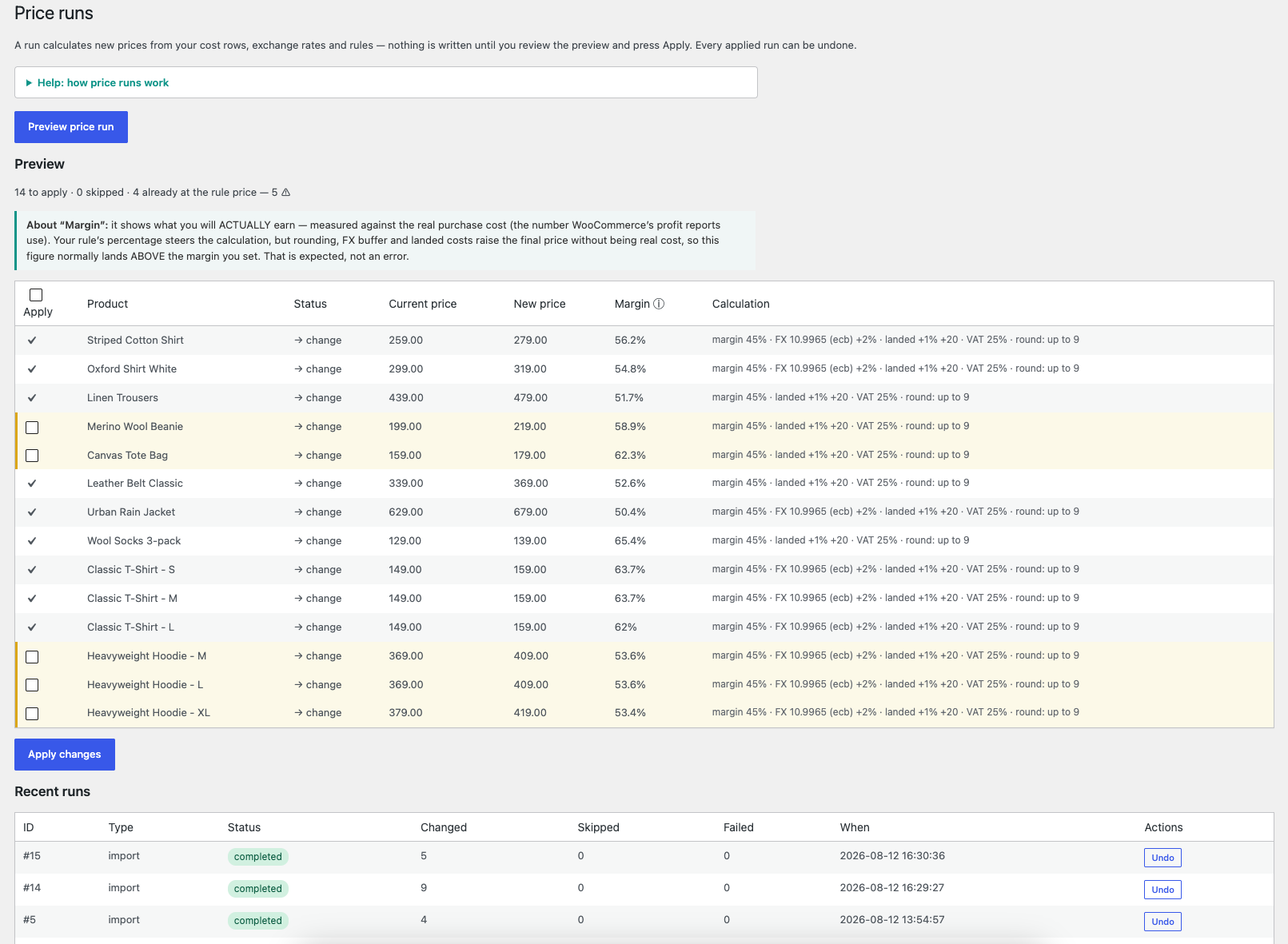The width and height of the screenshot is (1288, 944).
Task: Click the checkmark for Wool Socks 3-pack
Action: click(32, 541)
